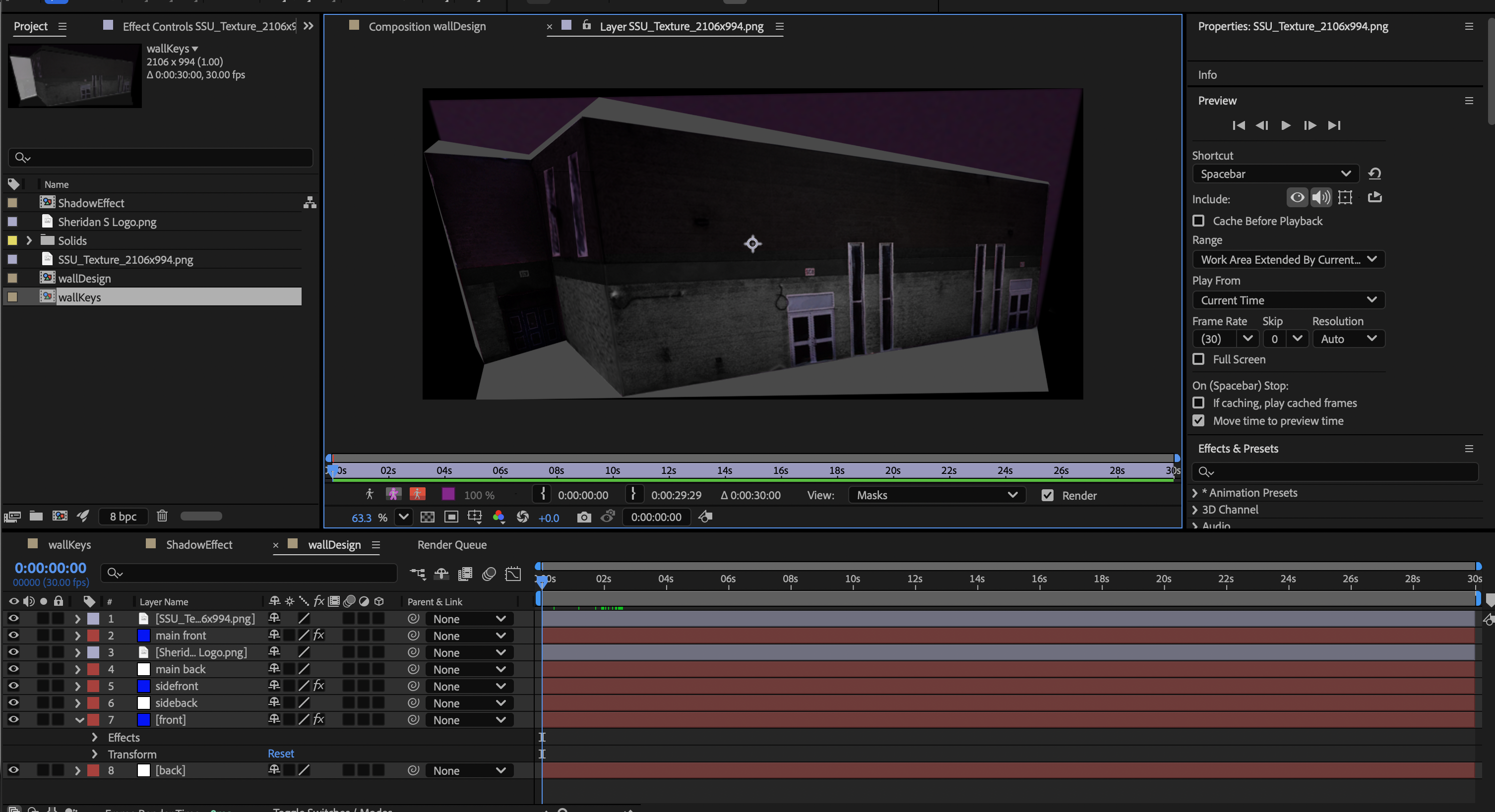Click the wallKeys composition thumbnail preview

[74, 75]
